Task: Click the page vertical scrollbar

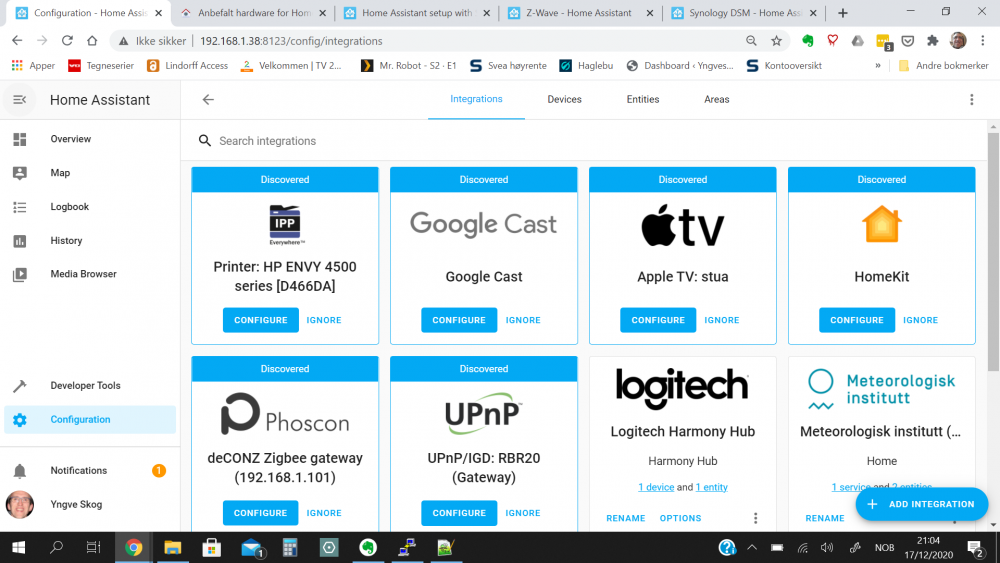Action: 993,252
